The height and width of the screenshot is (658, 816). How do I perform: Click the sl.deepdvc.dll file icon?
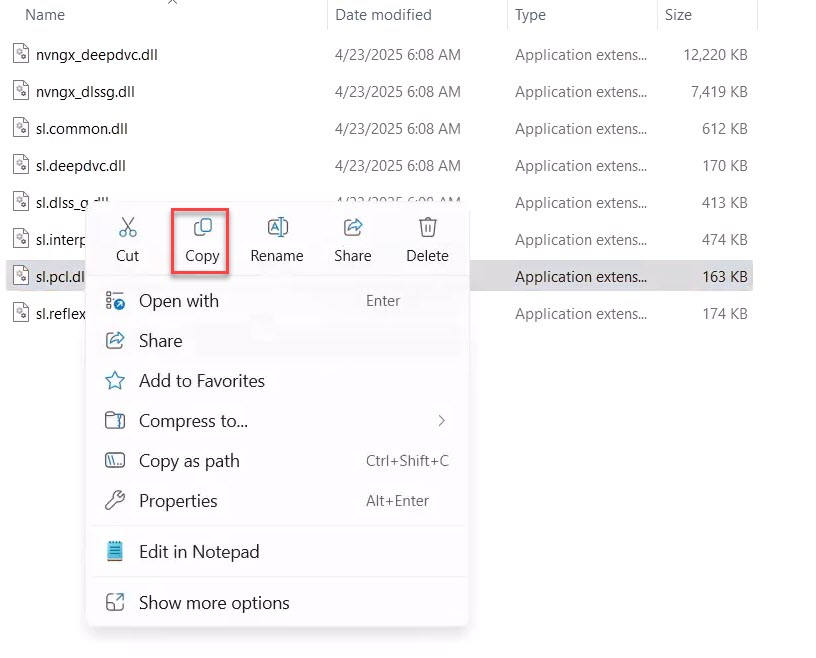[21, 165]
